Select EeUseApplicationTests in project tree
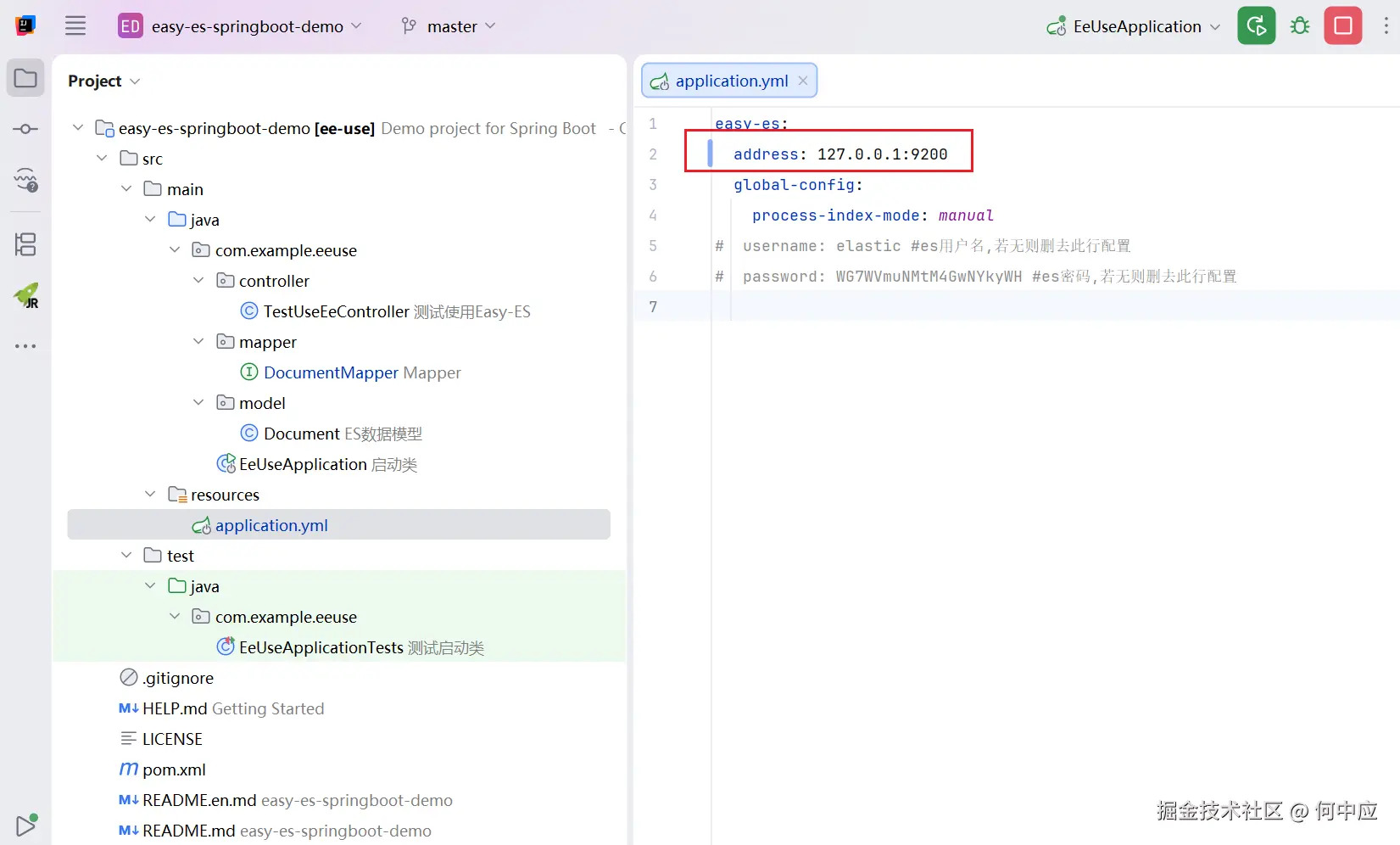Screen dimensions: 1400x845 pos(321,647)
